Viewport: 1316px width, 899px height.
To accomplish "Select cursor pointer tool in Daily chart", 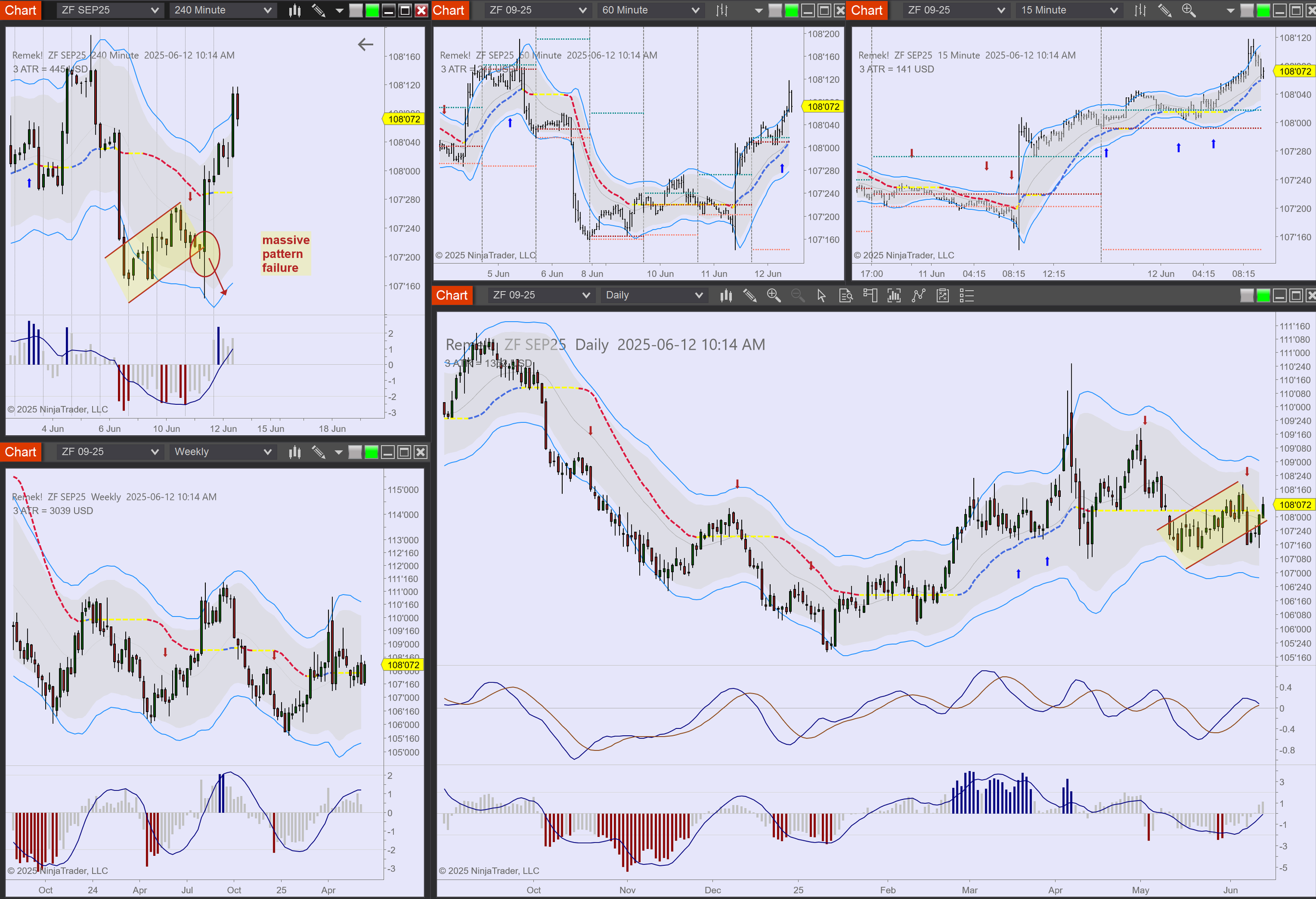I will (821, 295).
